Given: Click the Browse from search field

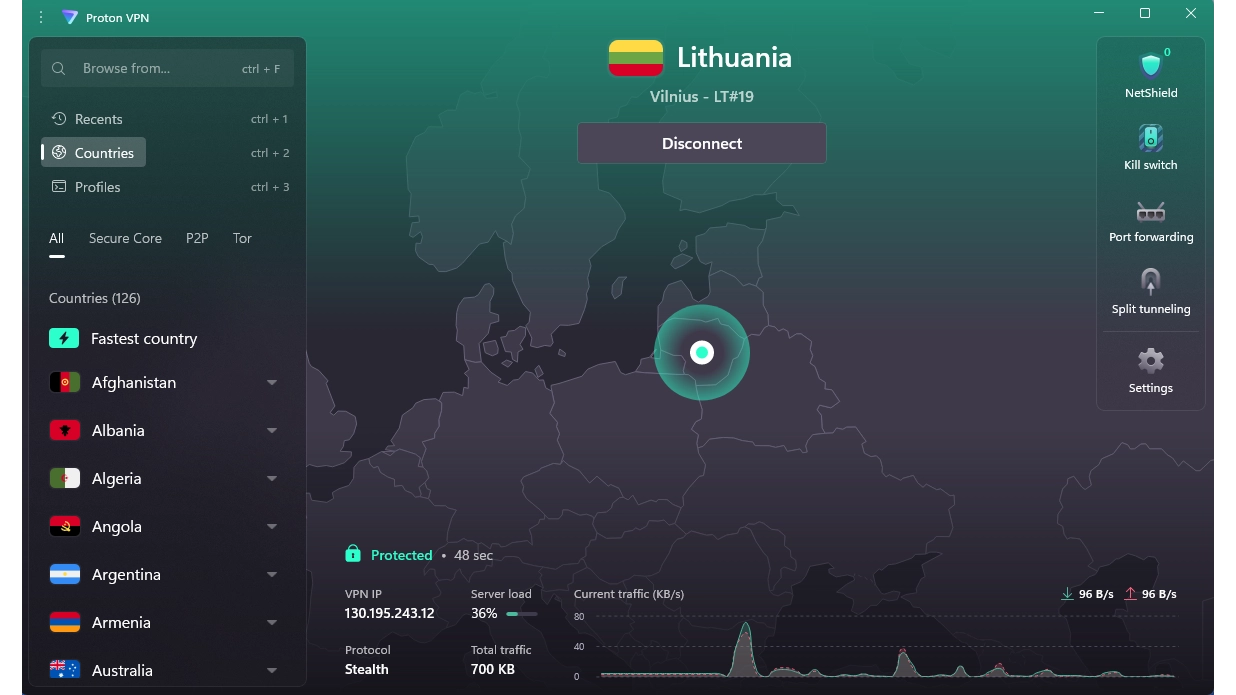Looking at the screenshot, I should 160,69.
